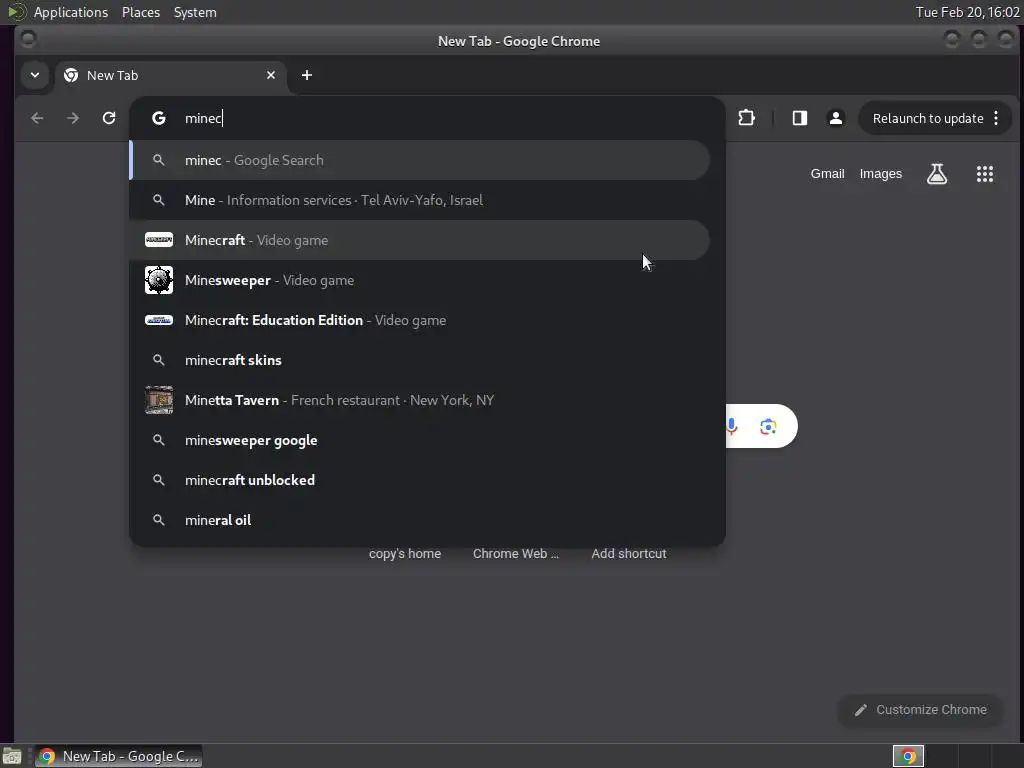Open the System menu

tap(195, 12)
